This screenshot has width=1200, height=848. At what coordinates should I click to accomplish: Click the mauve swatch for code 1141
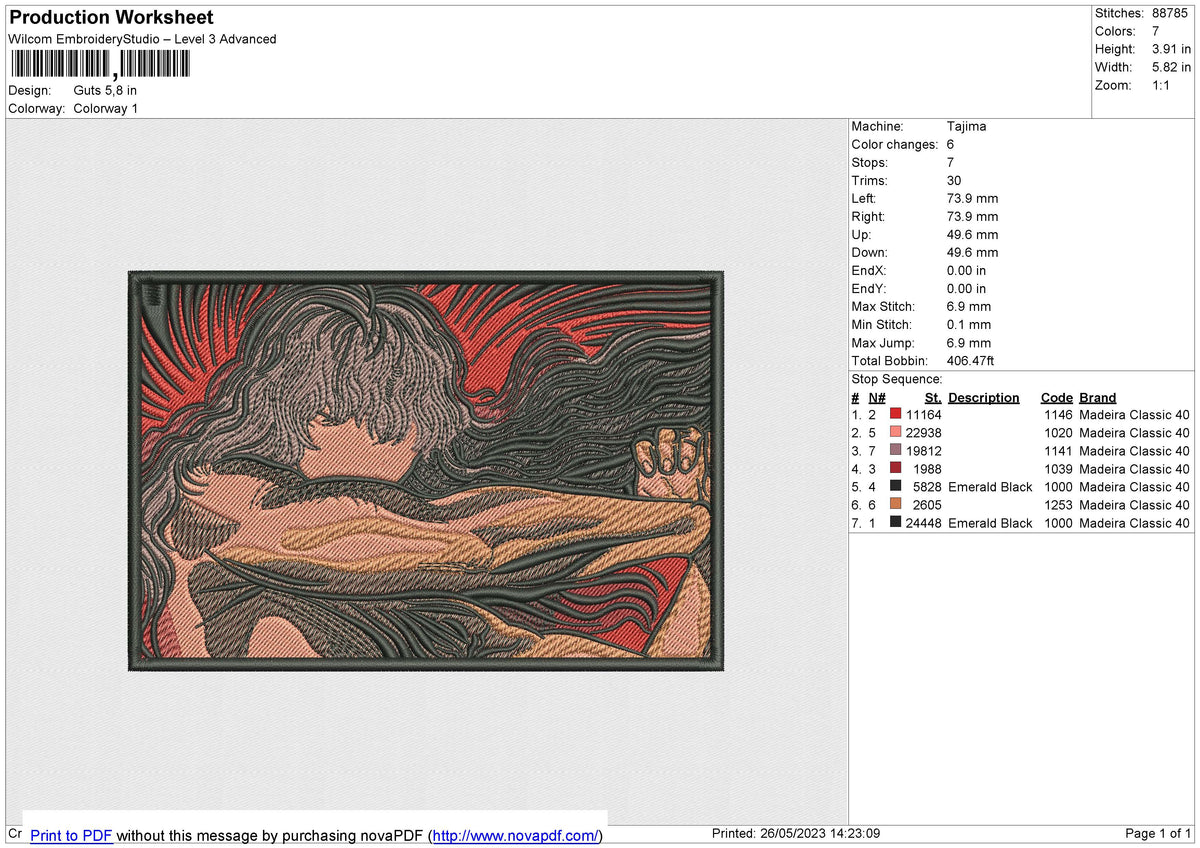[895, 450]
